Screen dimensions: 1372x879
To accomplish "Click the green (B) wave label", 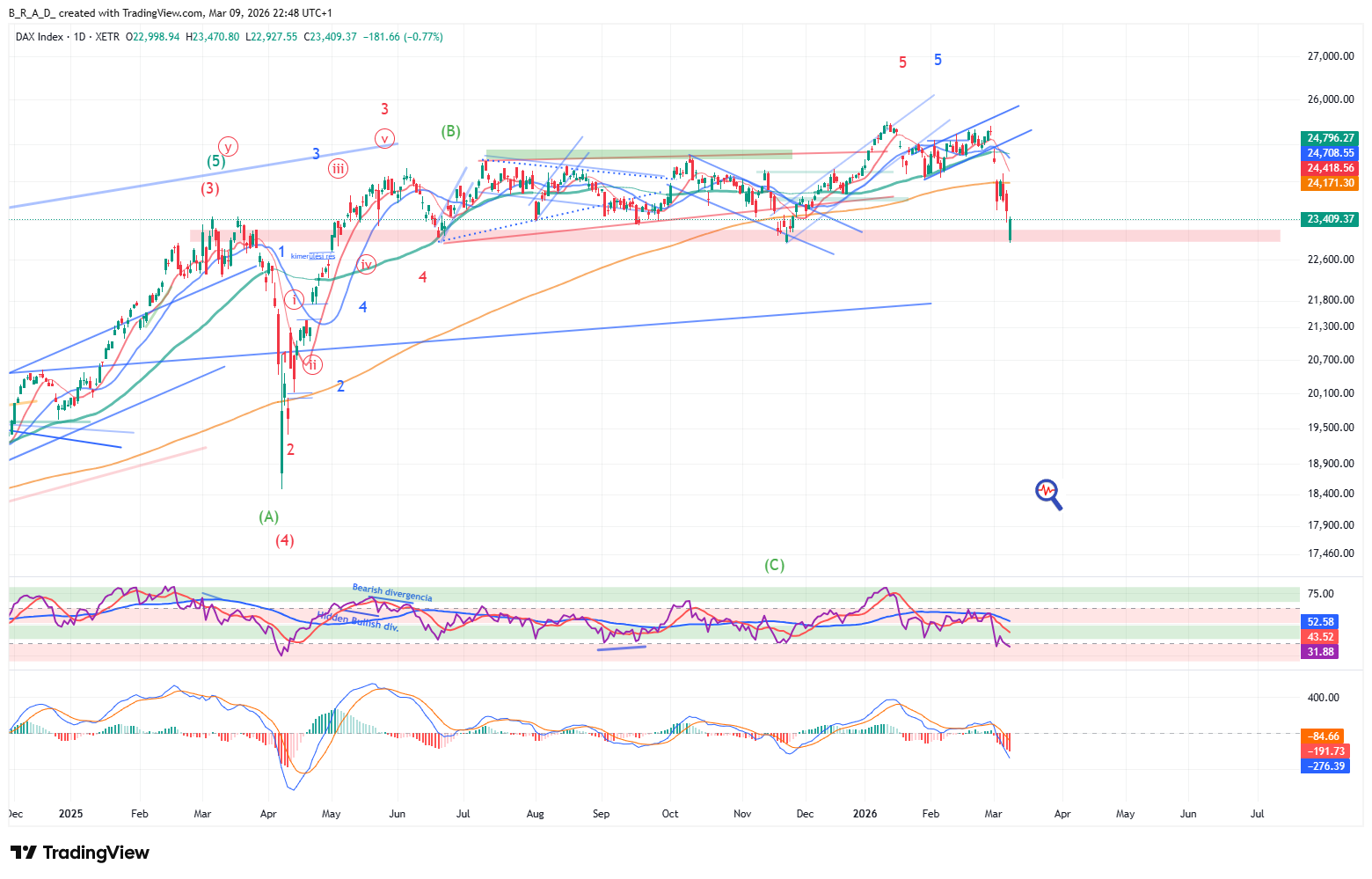I will pyautogui.click(x=450, y=131).
